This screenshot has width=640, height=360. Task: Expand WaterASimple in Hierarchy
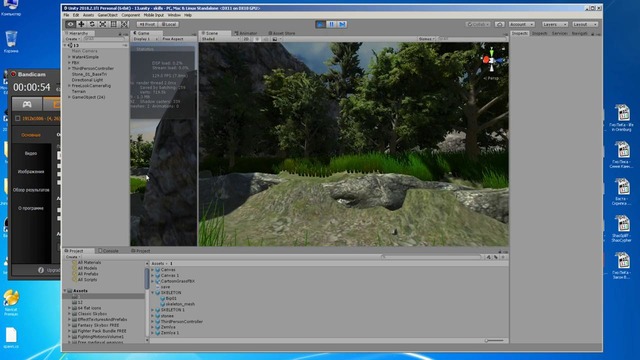(69, 57)
